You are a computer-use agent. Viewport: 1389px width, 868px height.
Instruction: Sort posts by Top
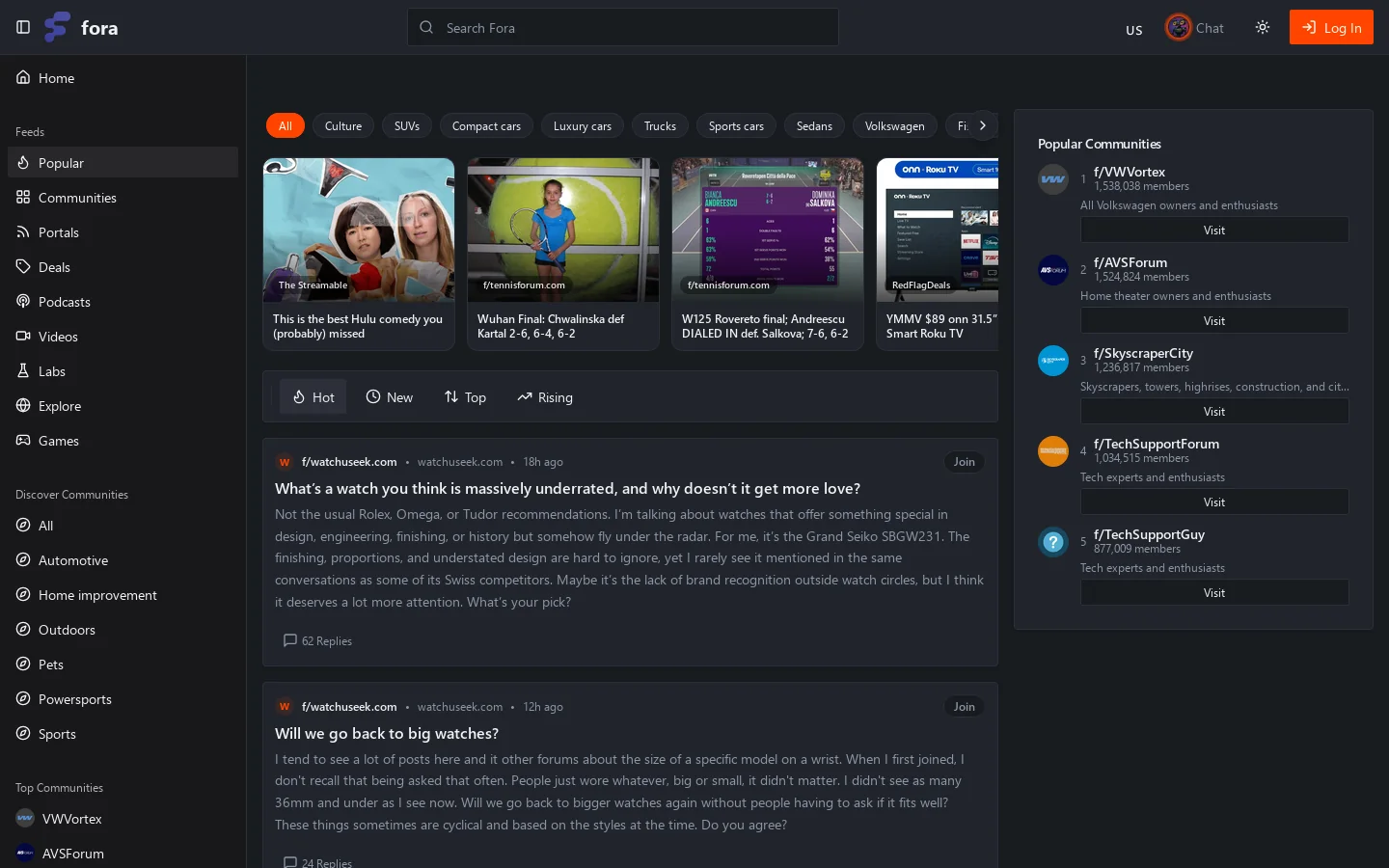(465, 396)
